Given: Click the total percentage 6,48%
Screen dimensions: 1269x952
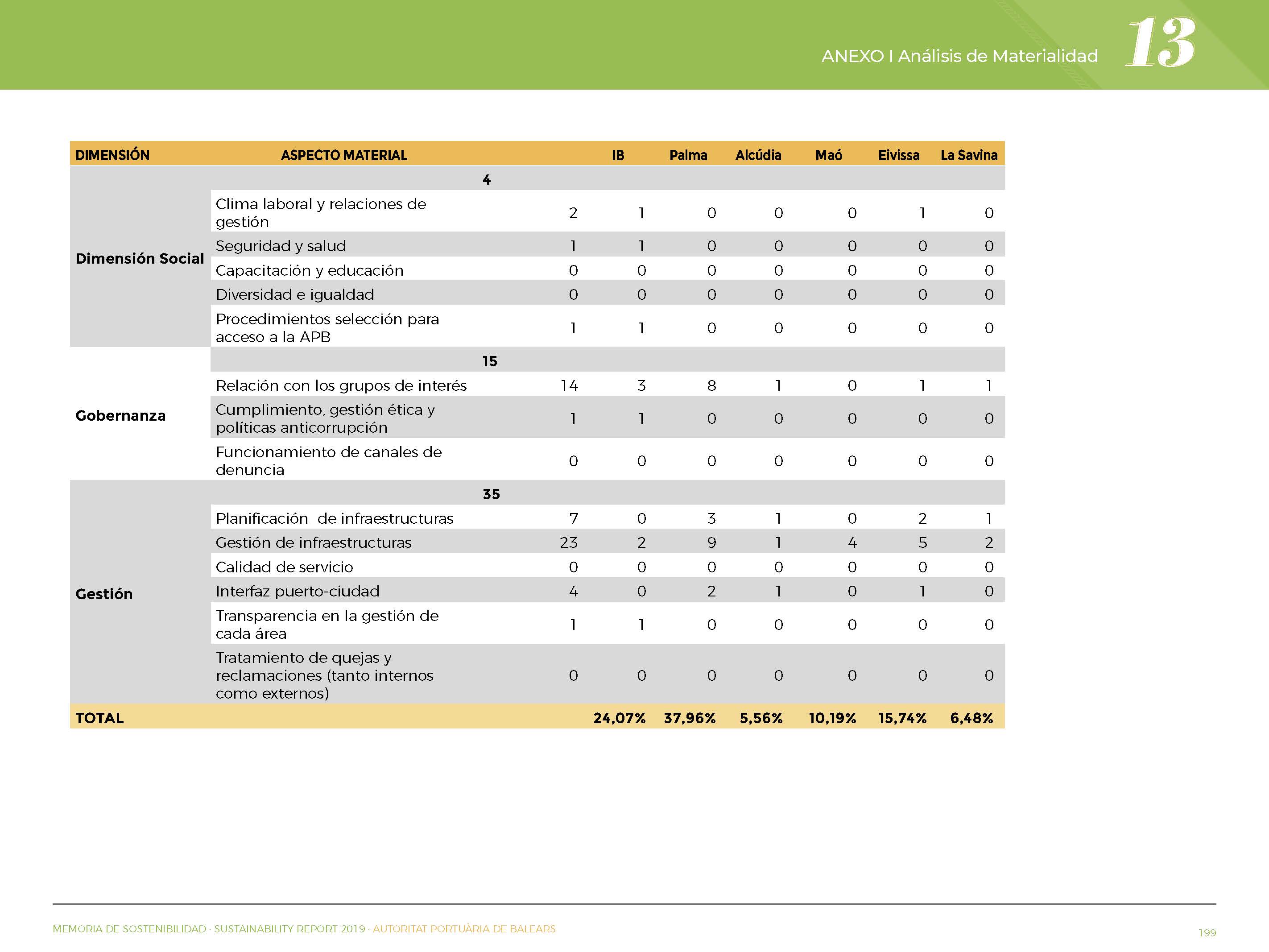Looking at the screenshot, I should (971, 718).
